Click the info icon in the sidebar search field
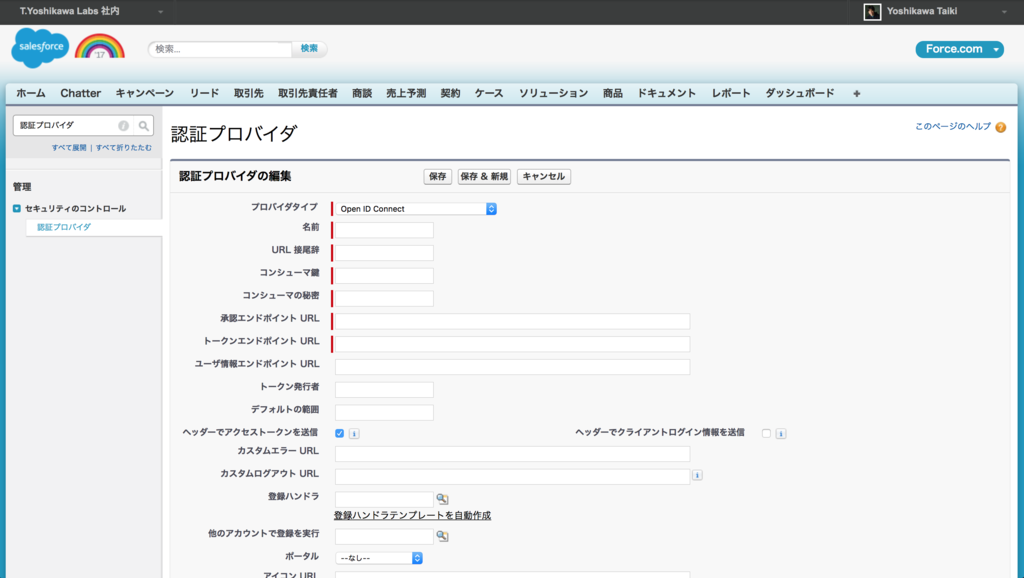The width and height of the screenshot is (1024, 578). point(122,125)
